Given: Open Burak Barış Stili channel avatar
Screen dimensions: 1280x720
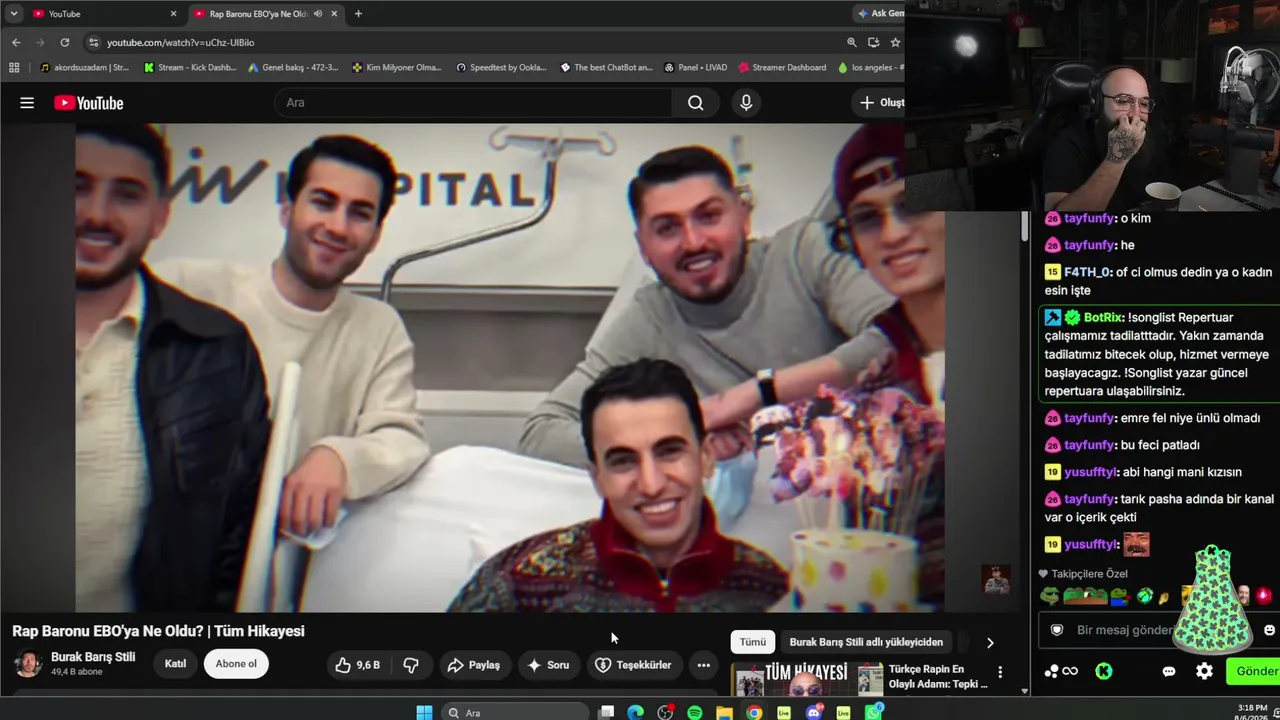Looking at the screenshot, I should point(28,663).
